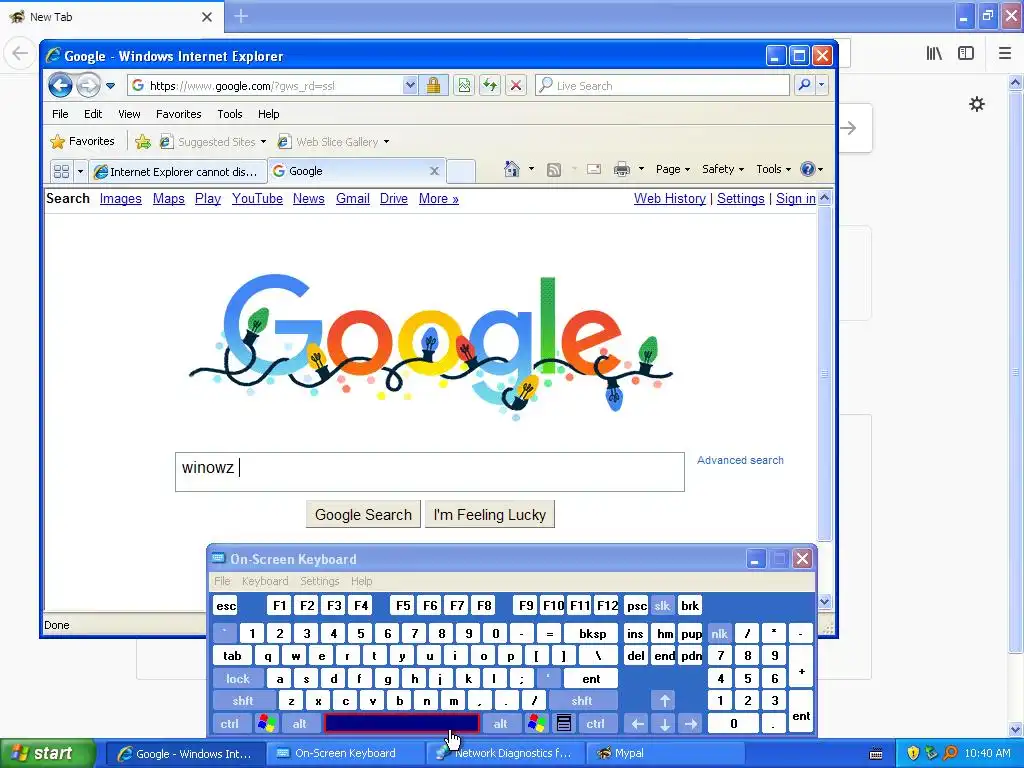Open a new blank IE tab
The image size is (1024, 768).
[460, 171]
